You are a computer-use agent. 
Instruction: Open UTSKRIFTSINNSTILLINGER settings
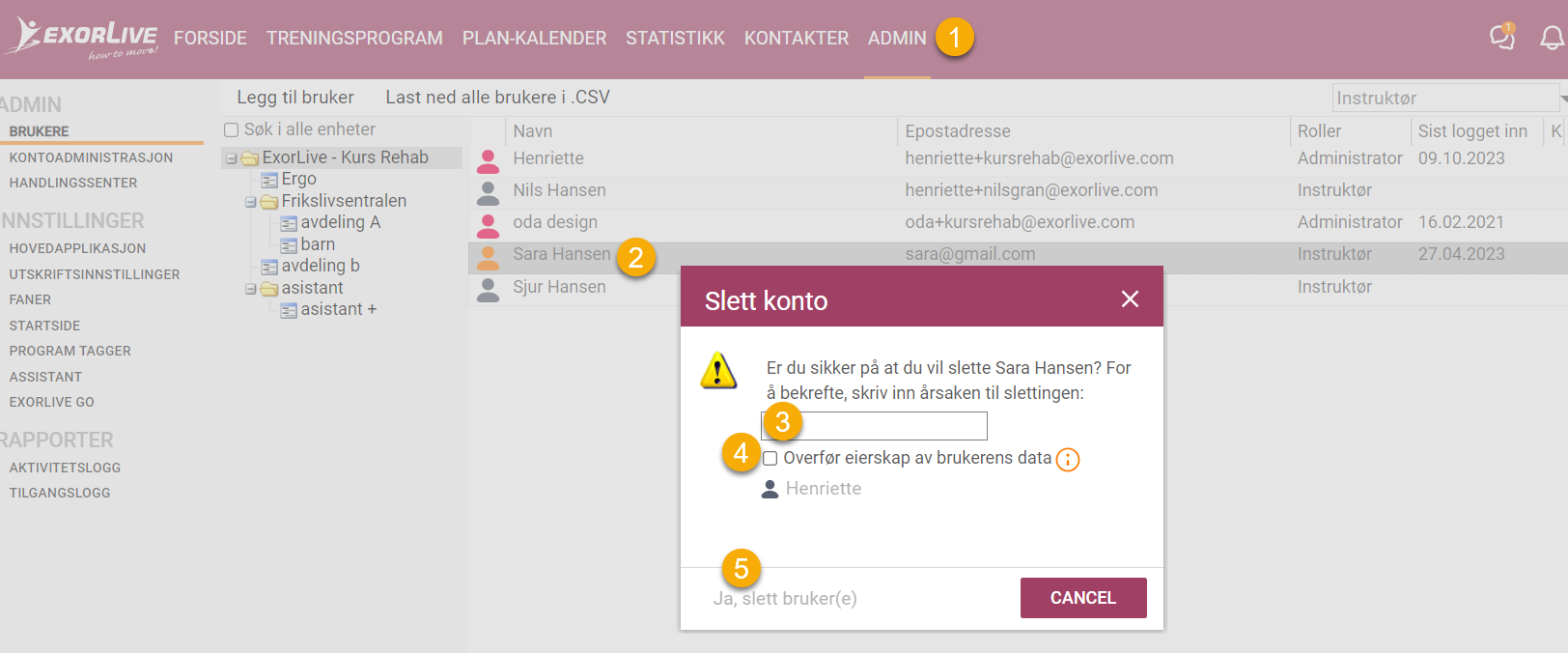[x=95, y=274]
